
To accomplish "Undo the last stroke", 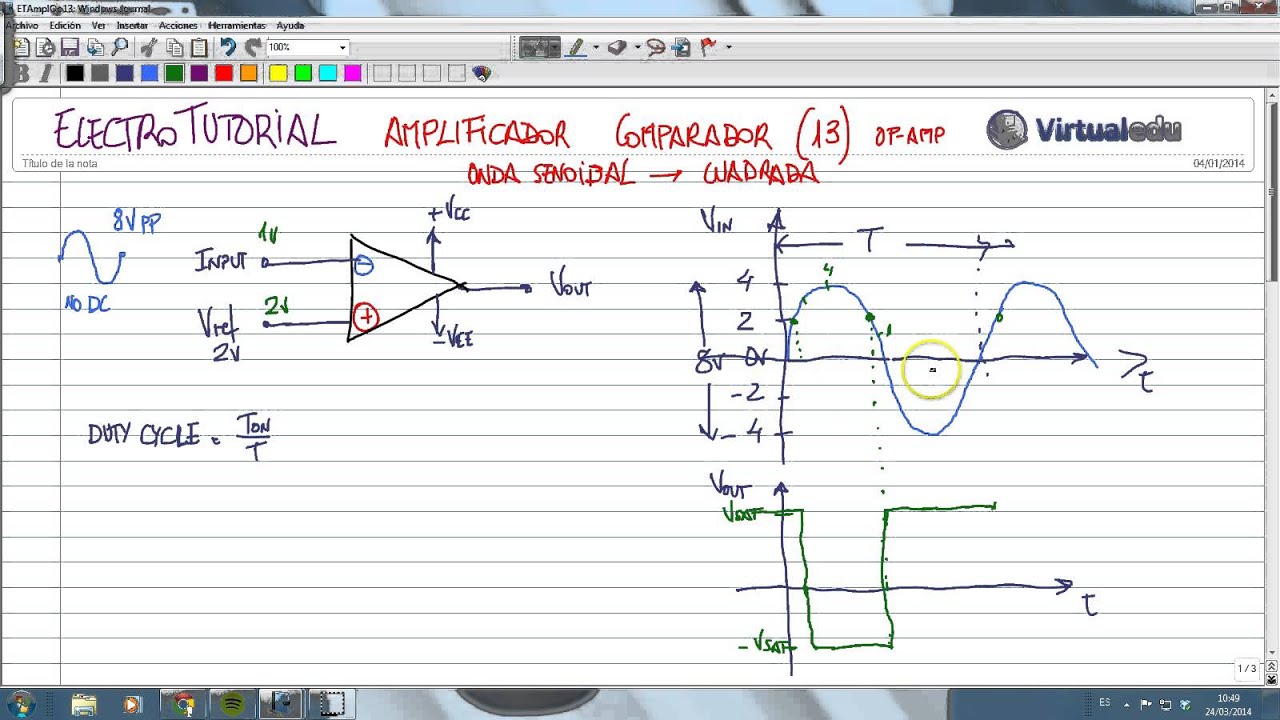I will 228,47.
